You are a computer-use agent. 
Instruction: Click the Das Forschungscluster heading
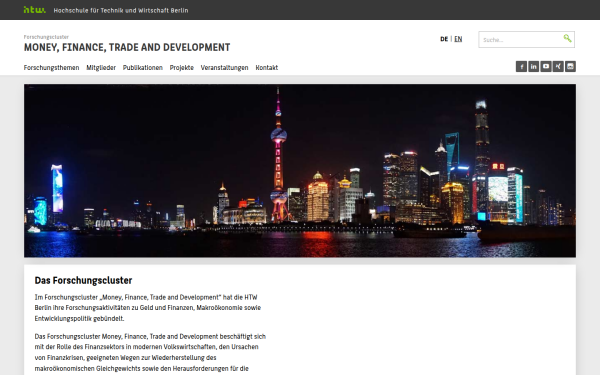(x=83, y=280)
